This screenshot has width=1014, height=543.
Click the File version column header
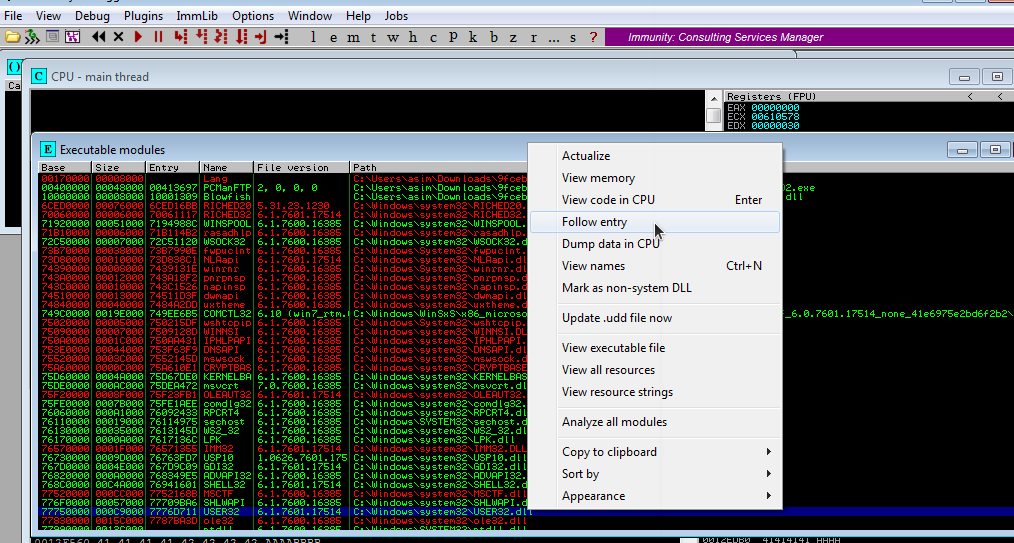click(x=301, y=167)
